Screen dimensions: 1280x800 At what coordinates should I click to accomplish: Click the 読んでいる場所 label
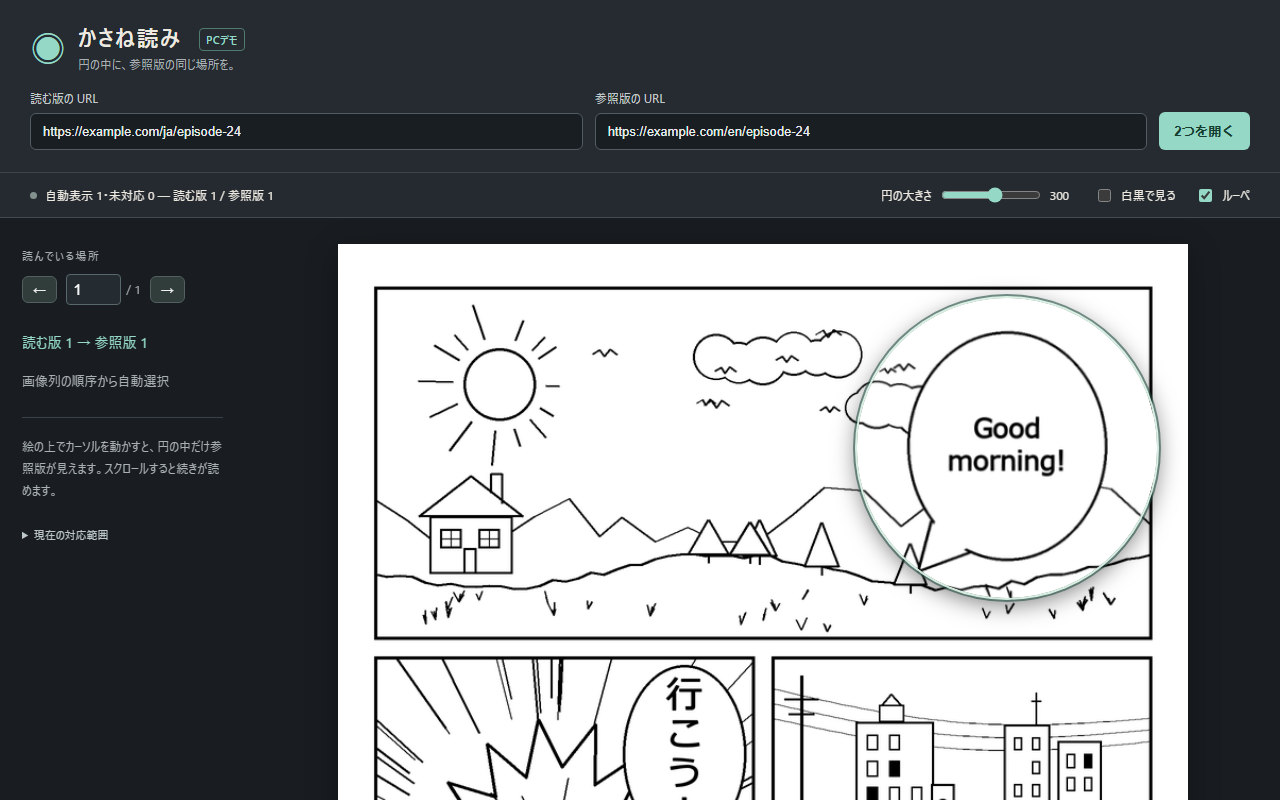[x=60, y=256]
